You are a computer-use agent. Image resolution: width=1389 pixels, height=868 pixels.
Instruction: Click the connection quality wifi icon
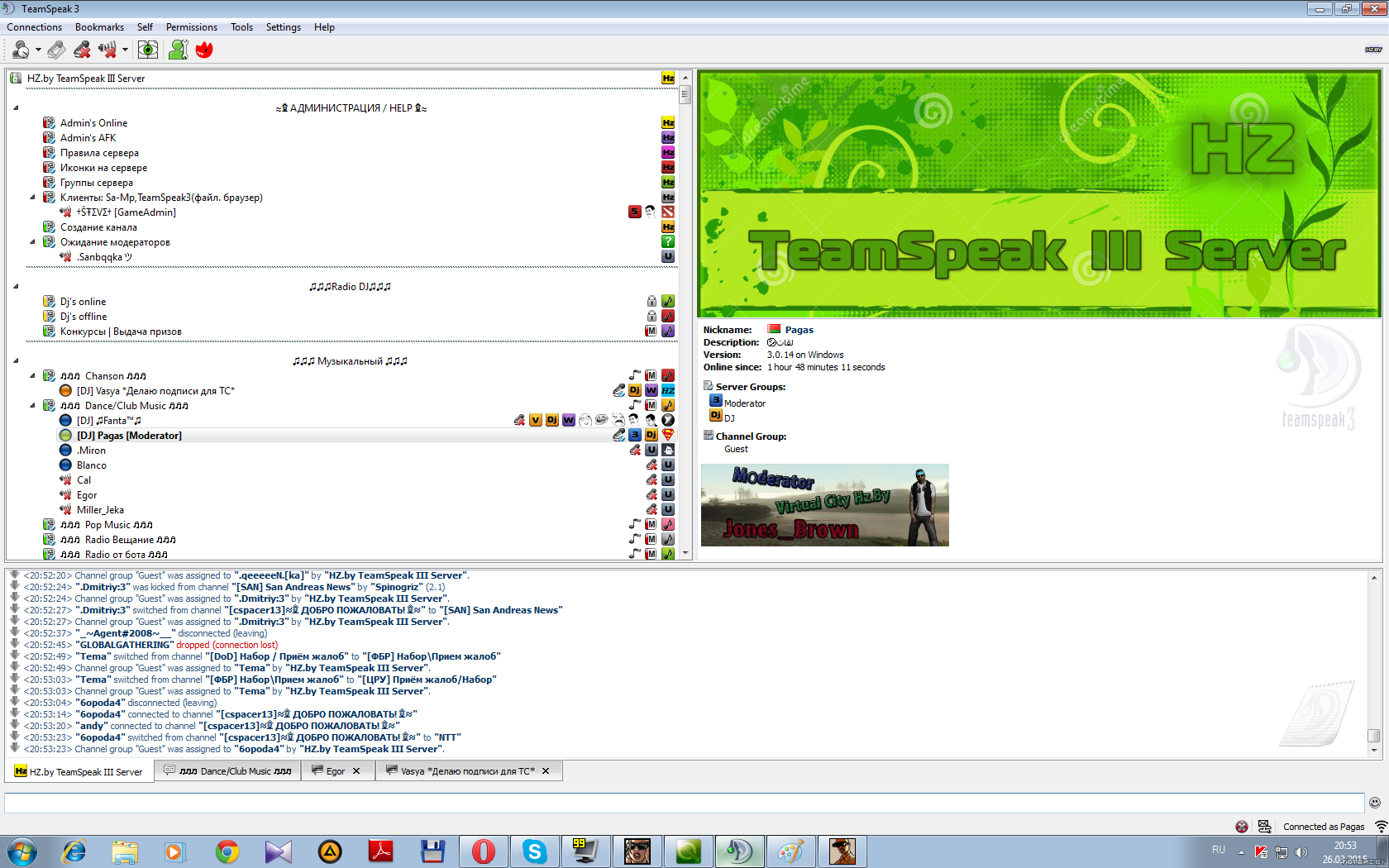point(1381,827)
